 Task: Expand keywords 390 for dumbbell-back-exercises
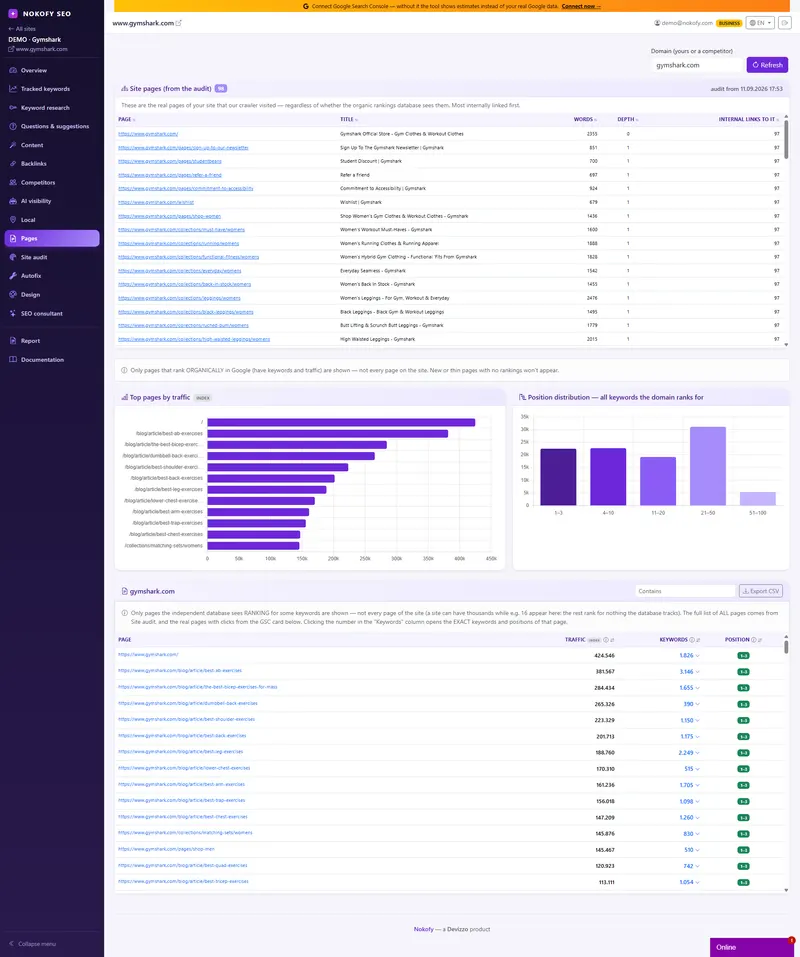[691, 704]
